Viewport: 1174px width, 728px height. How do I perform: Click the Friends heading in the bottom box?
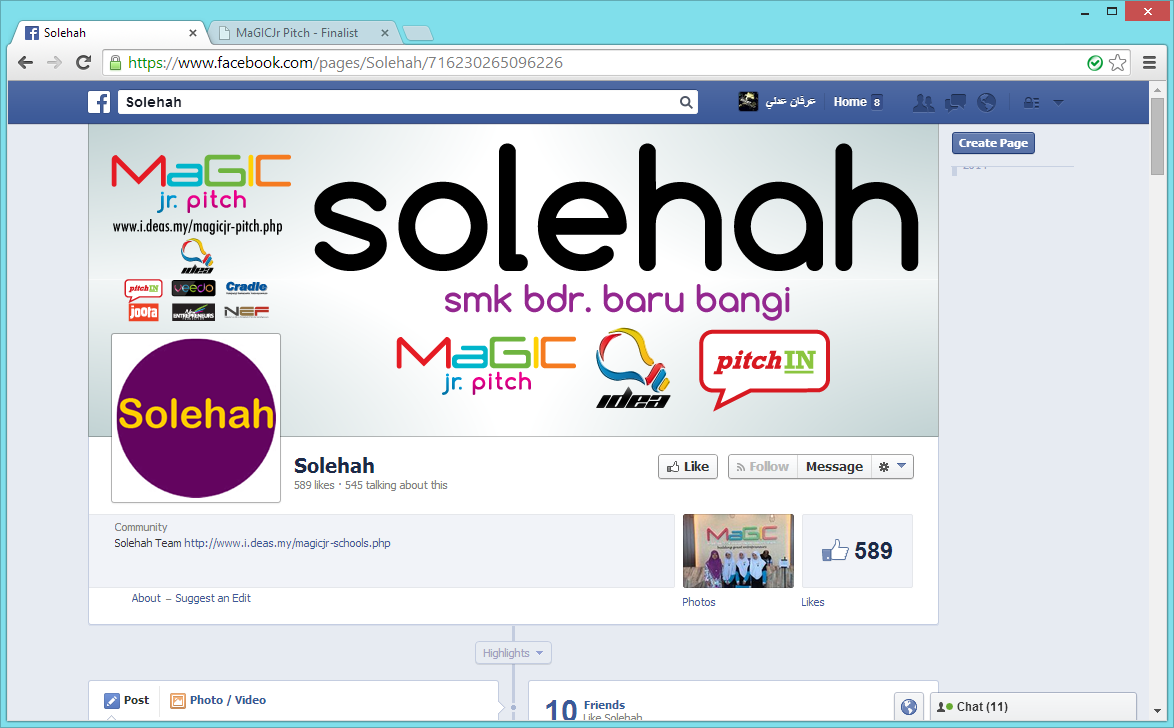click(604, 705)
